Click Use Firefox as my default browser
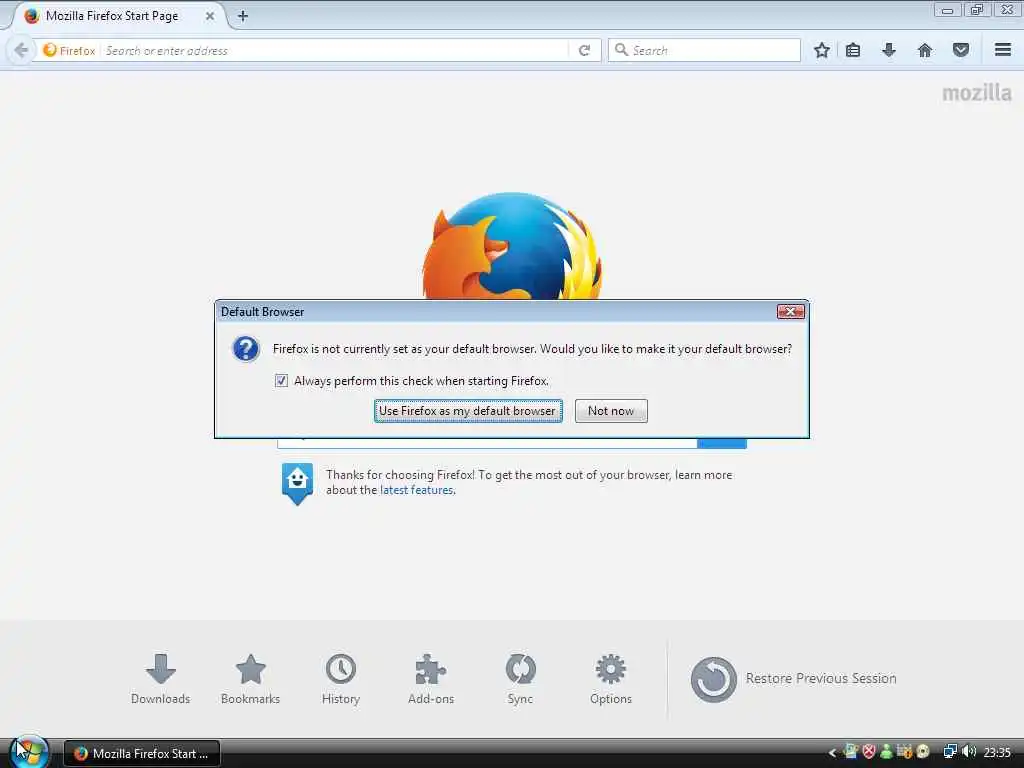Screen dimensions: 1024x768 [468, 411]
